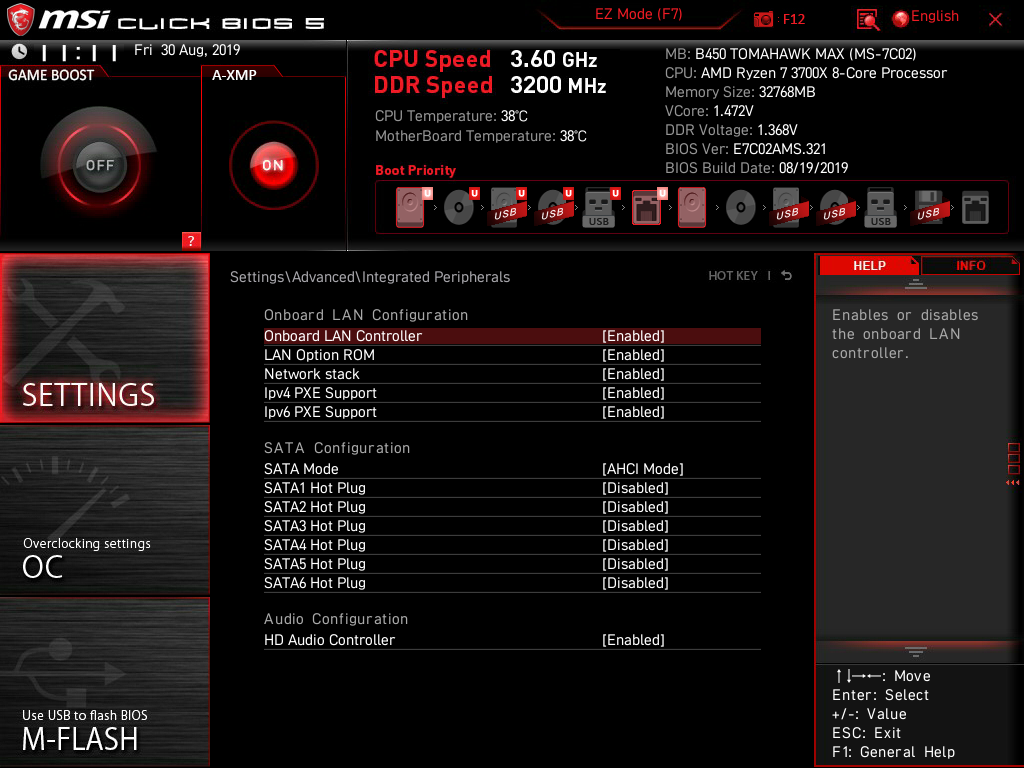Select the HD Audio Controller row label

[329, 640]
